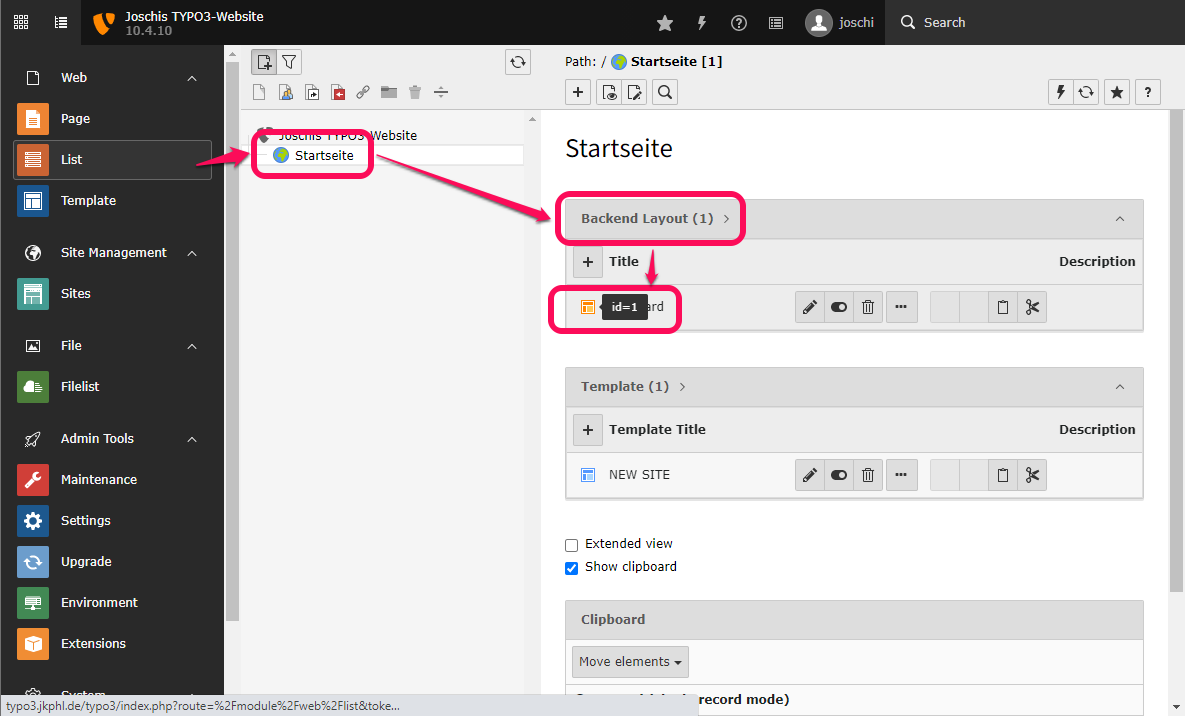Open the search record icon
Viewport: 1185px width, 716px height.
[664, 91]
